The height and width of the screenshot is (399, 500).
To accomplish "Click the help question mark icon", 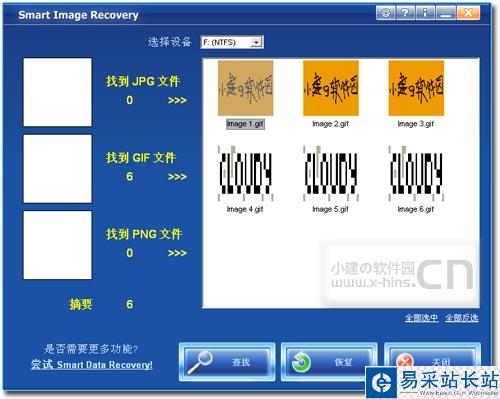I will click(x=405, y=13).
